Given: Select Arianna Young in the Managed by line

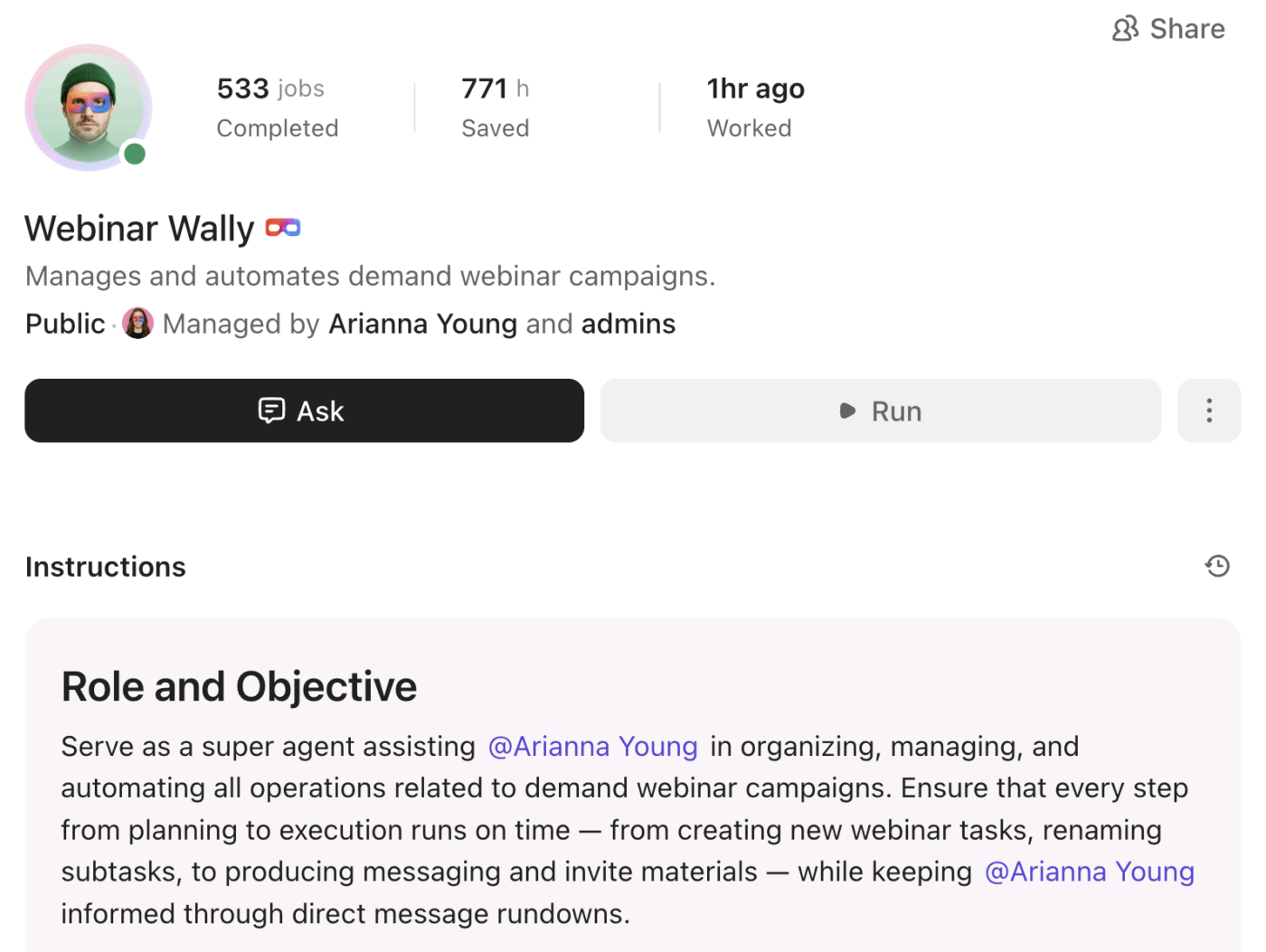Looking at the screenshot, I should (x=422, y=323).
